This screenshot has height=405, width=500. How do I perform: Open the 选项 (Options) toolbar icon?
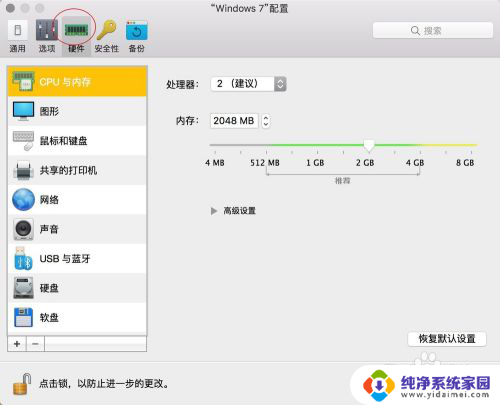(47, 30)
